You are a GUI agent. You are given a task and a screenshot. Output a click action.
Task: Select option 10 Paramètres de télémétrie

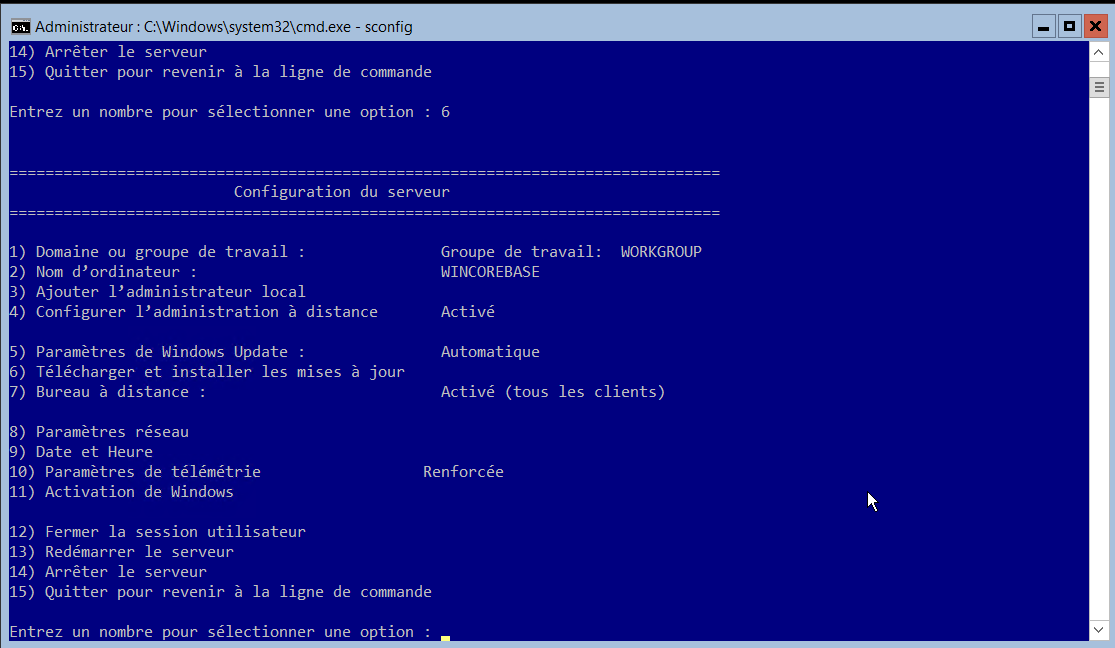tap(135, 471)
